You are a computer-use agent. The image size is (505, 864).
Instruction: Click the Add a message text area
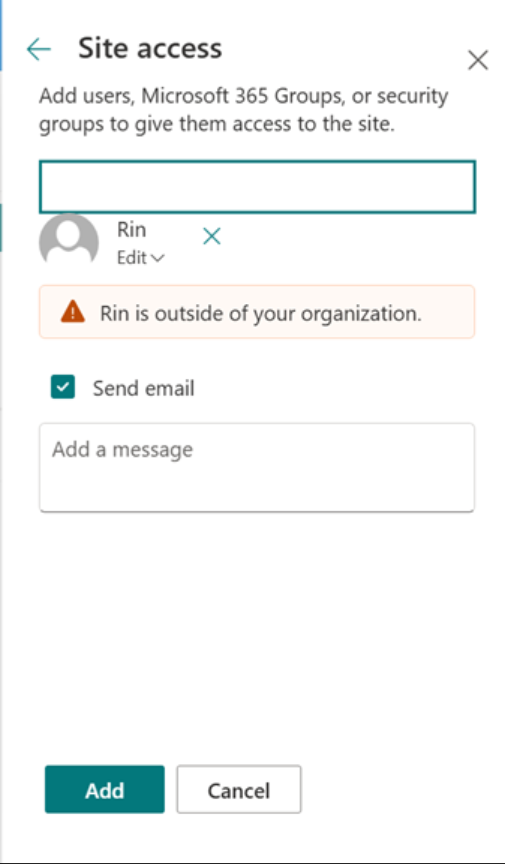tap(257, 467)
